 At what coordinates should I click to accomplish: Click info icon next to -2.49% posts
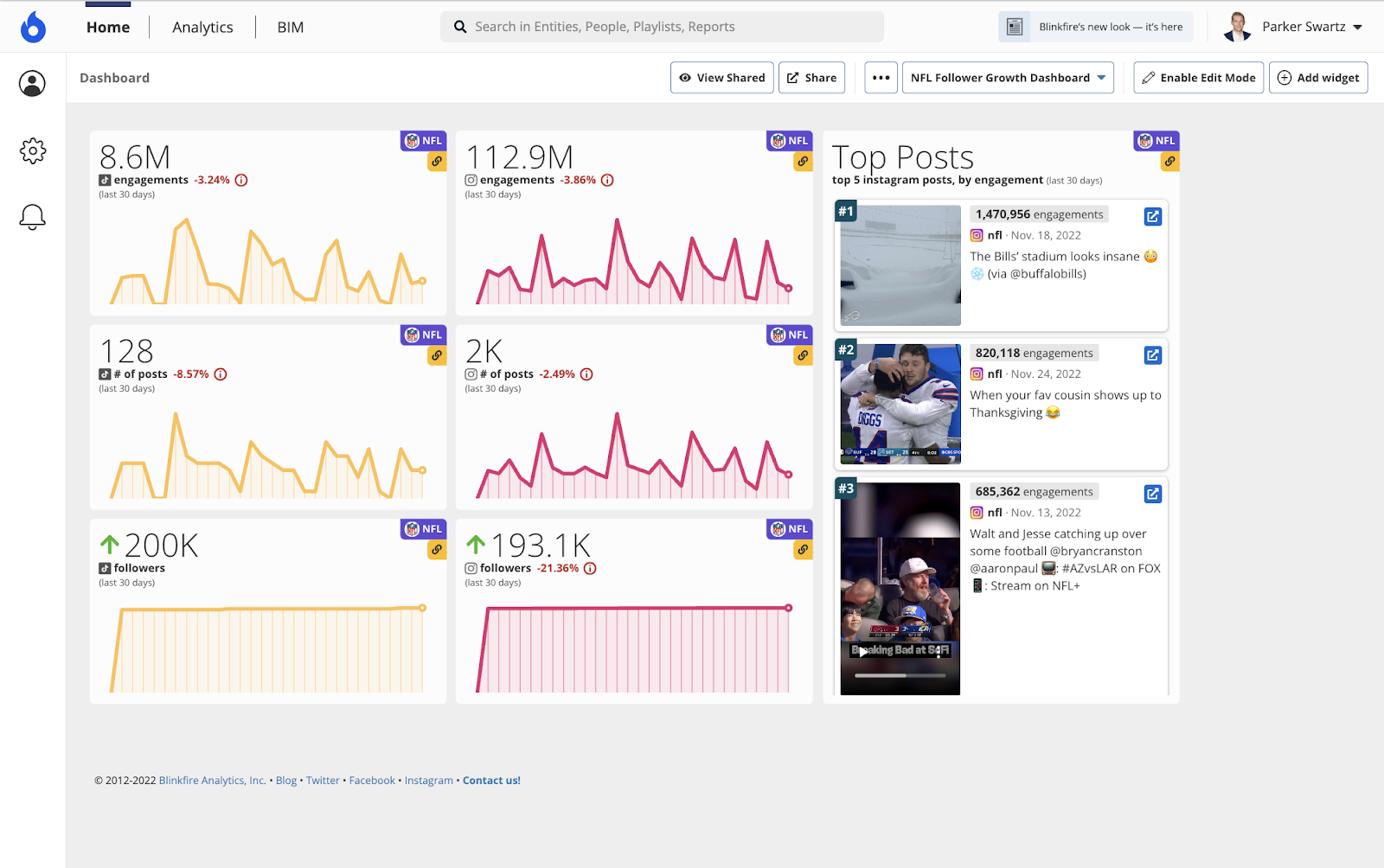click(x=586, y=374)
